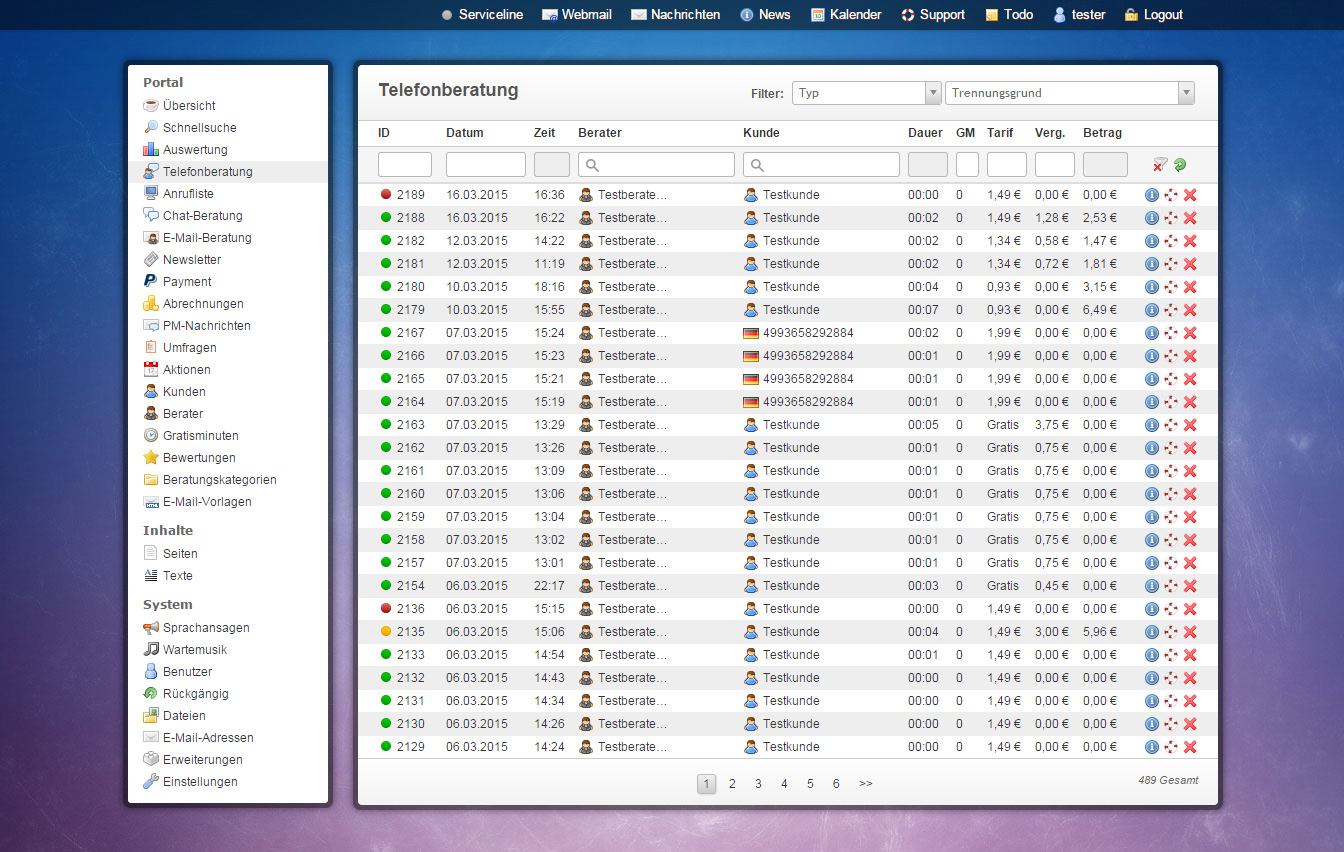Open the Trennungsgrund filter dropdown
The image size is (1344, 852).
[x=1070, y=93]
